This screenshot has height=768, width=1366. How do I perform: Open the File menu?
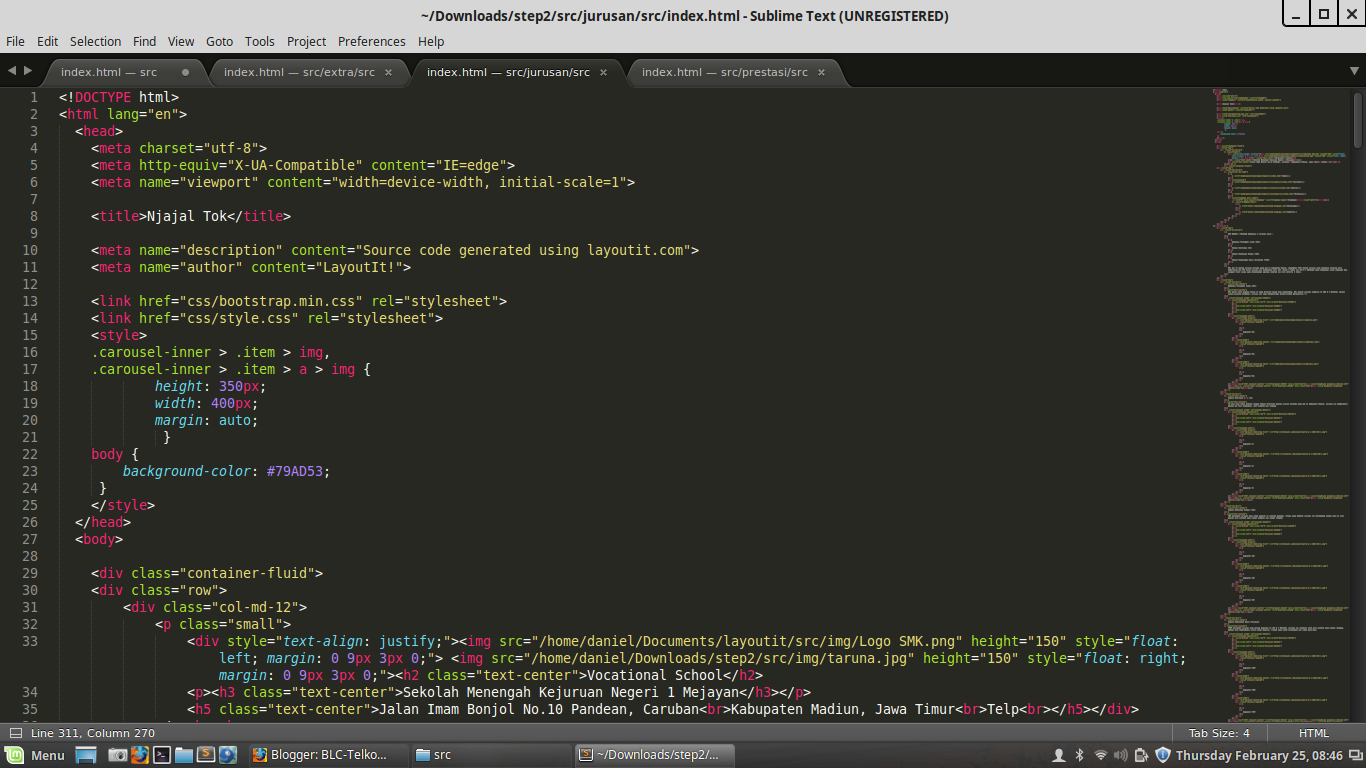pos(15,41)
